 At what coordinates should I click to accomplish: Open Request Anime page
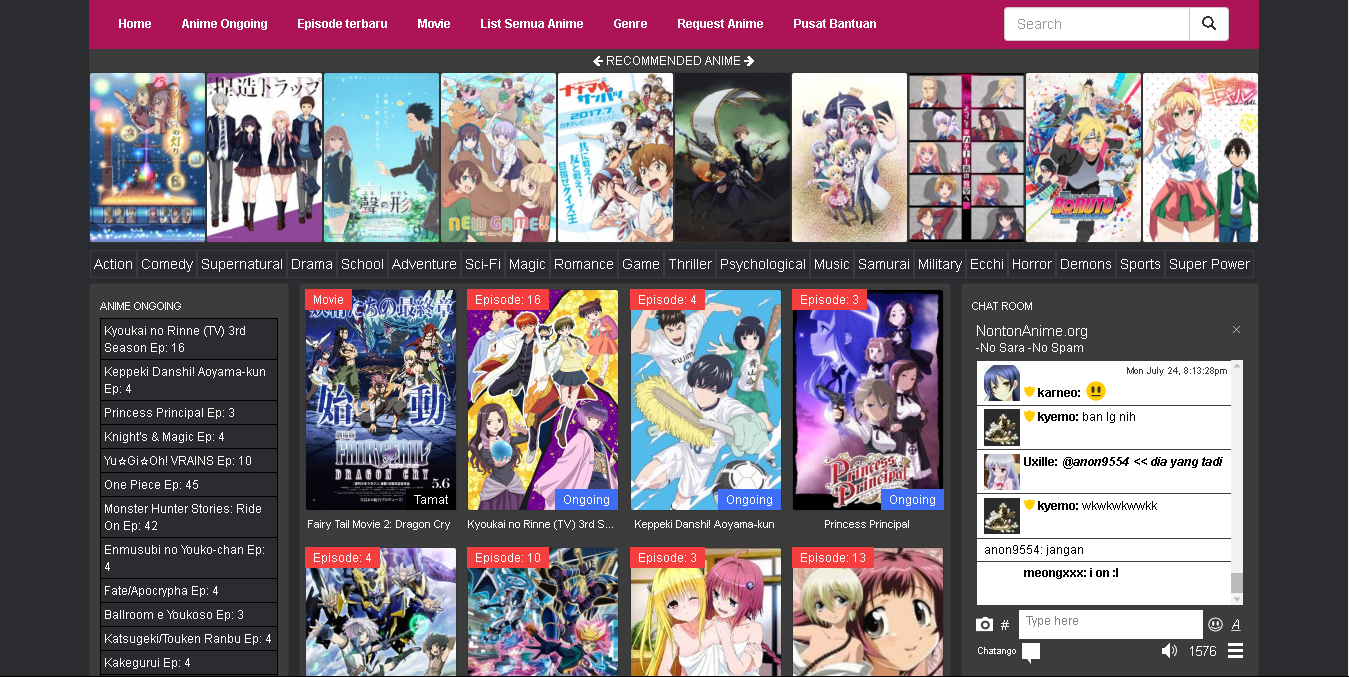pyautogui.click(x=720, y=24)
